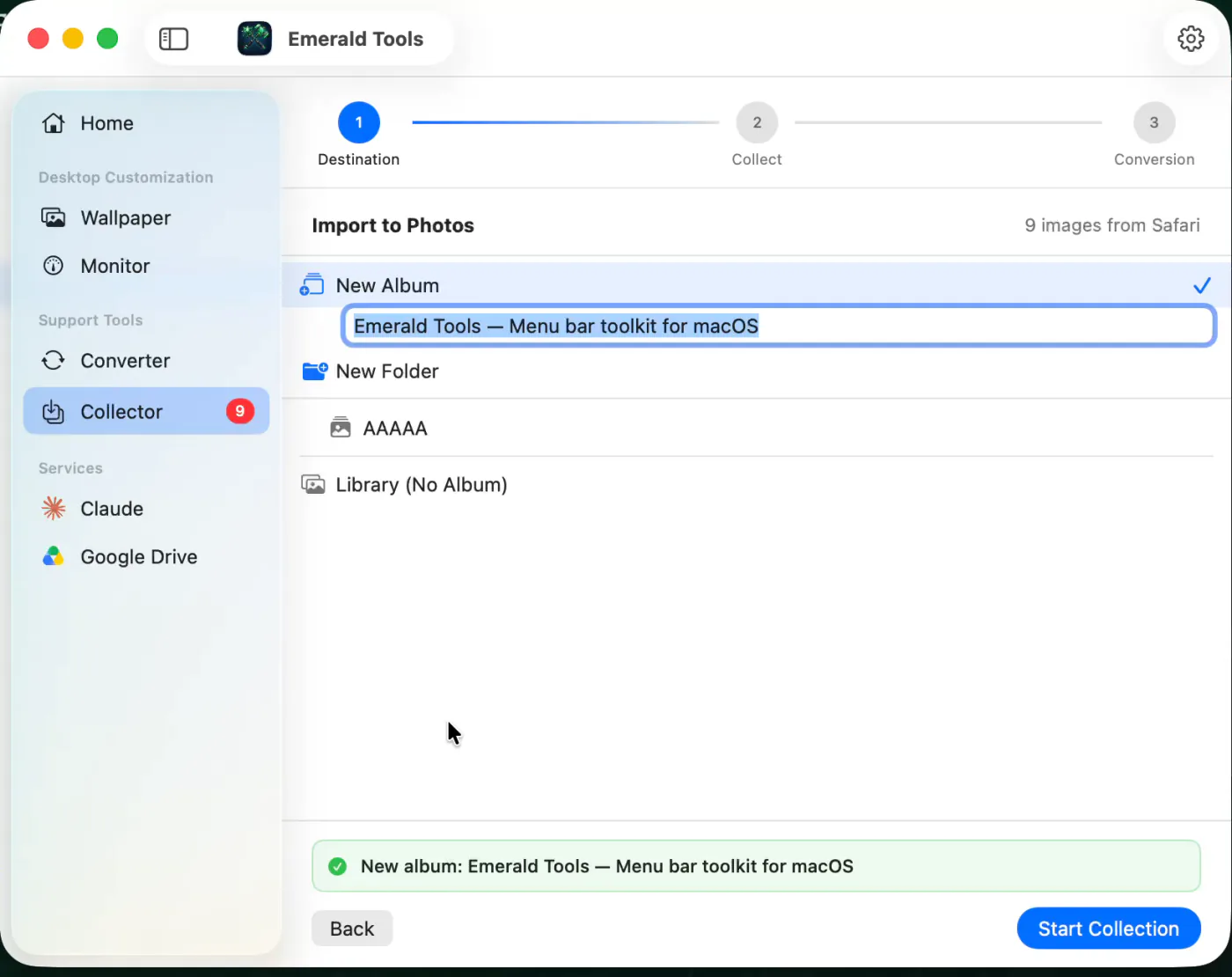Open the Wallpaper section
Screen dimensions: 1232x977
tap(146, 217)
